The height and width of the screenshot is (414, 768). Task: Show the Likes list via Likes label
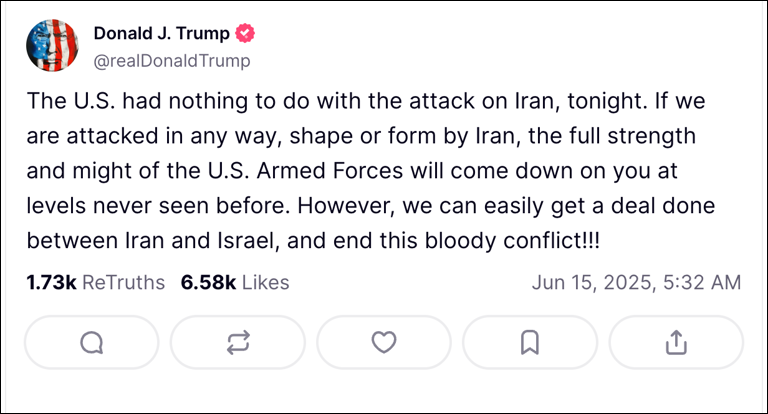[265, 283]
